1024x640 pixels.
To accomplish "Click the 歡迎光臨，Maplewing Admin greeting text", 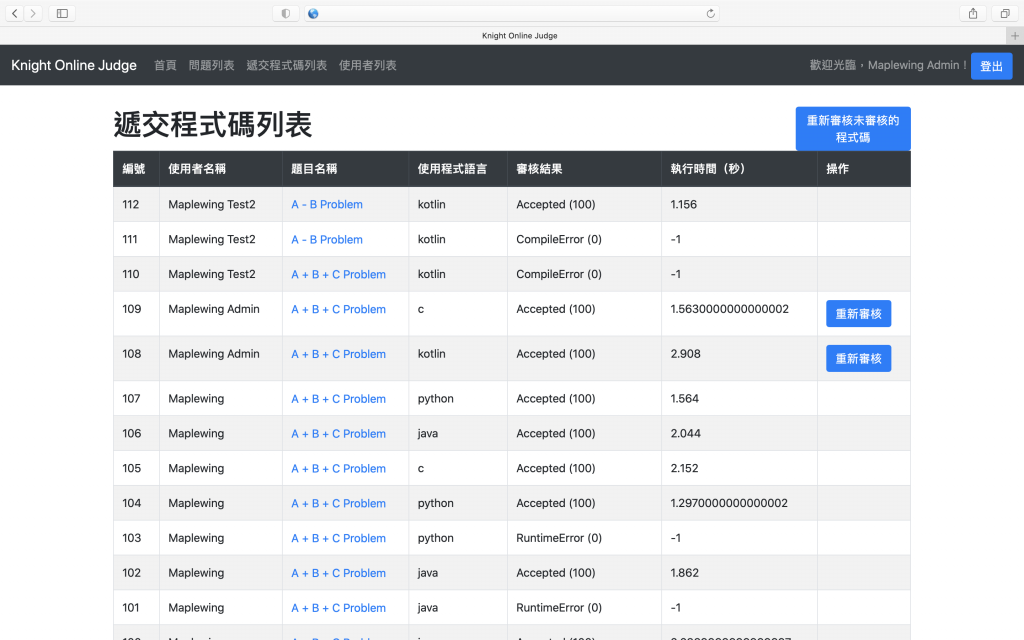I will pos(888,65).
